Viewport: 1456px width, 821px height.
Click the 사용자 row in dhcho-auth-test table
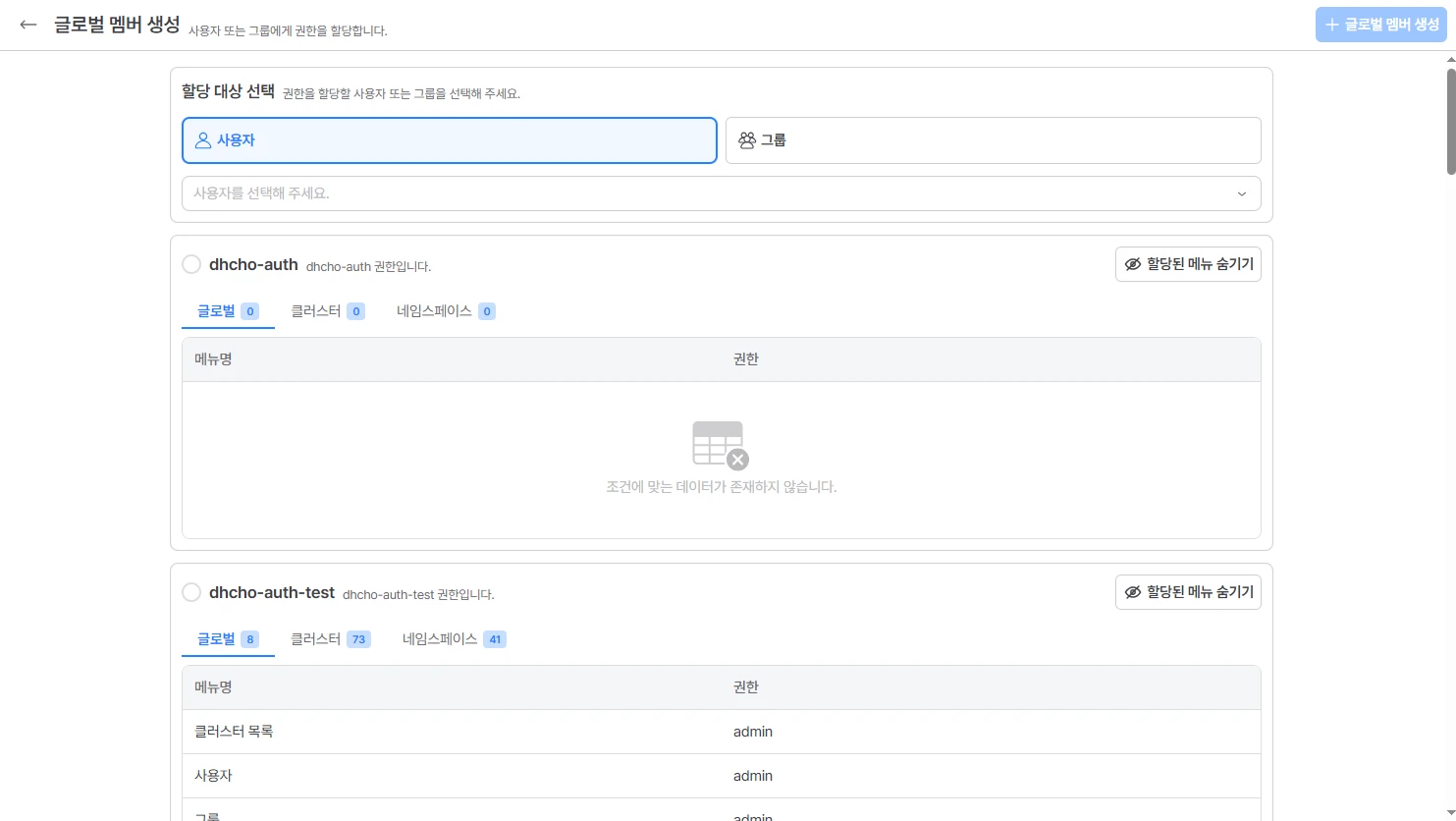[722, 776]
